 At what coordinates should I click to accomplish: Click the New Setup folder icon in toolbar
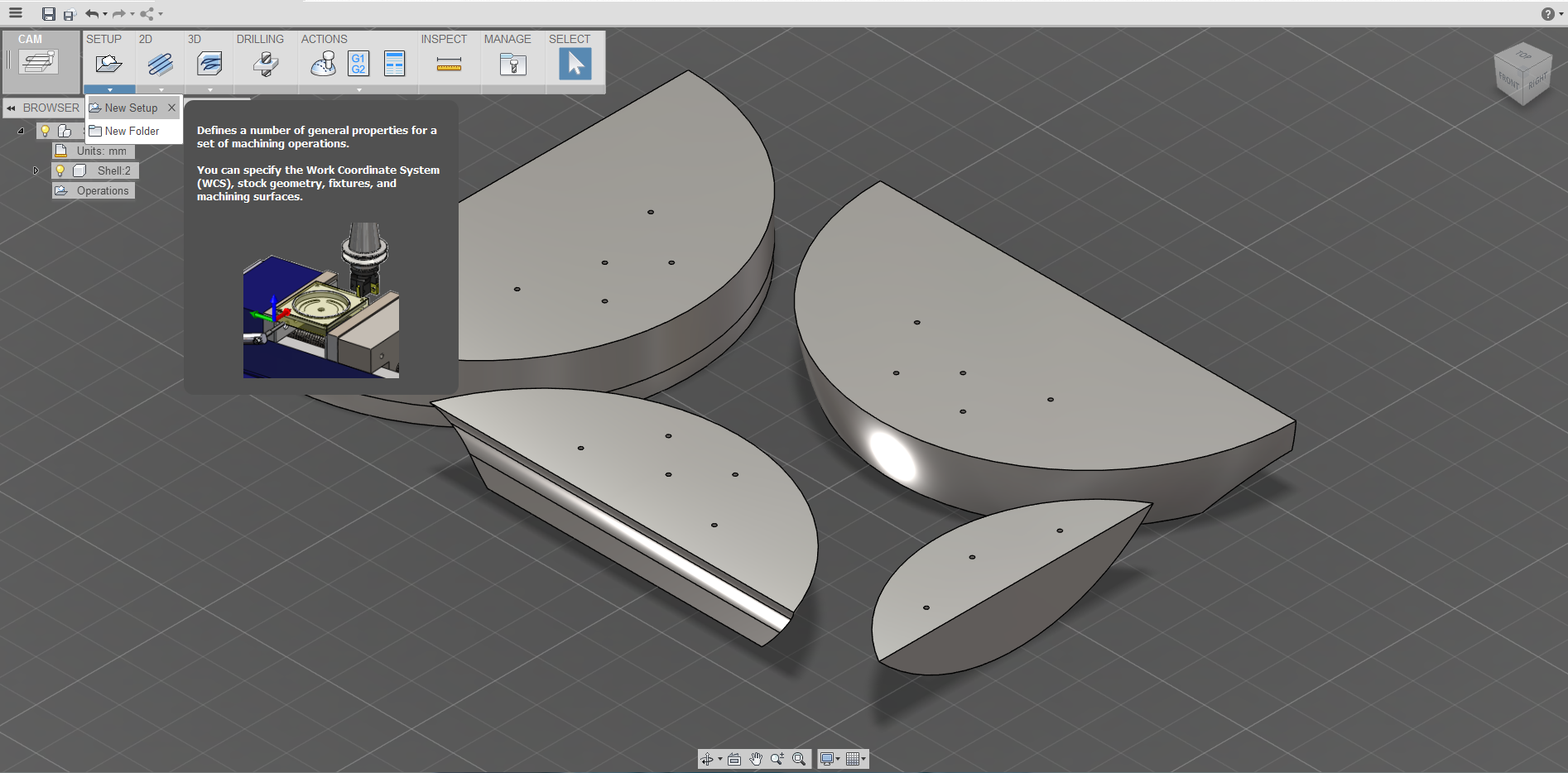coord(108,64)
